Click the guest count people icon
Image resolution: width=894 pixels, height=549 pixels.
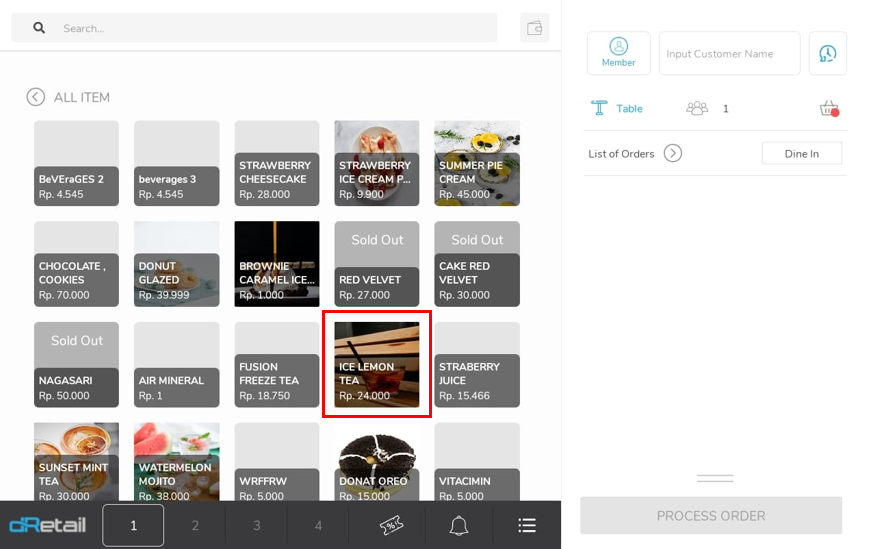coord(697,108)
